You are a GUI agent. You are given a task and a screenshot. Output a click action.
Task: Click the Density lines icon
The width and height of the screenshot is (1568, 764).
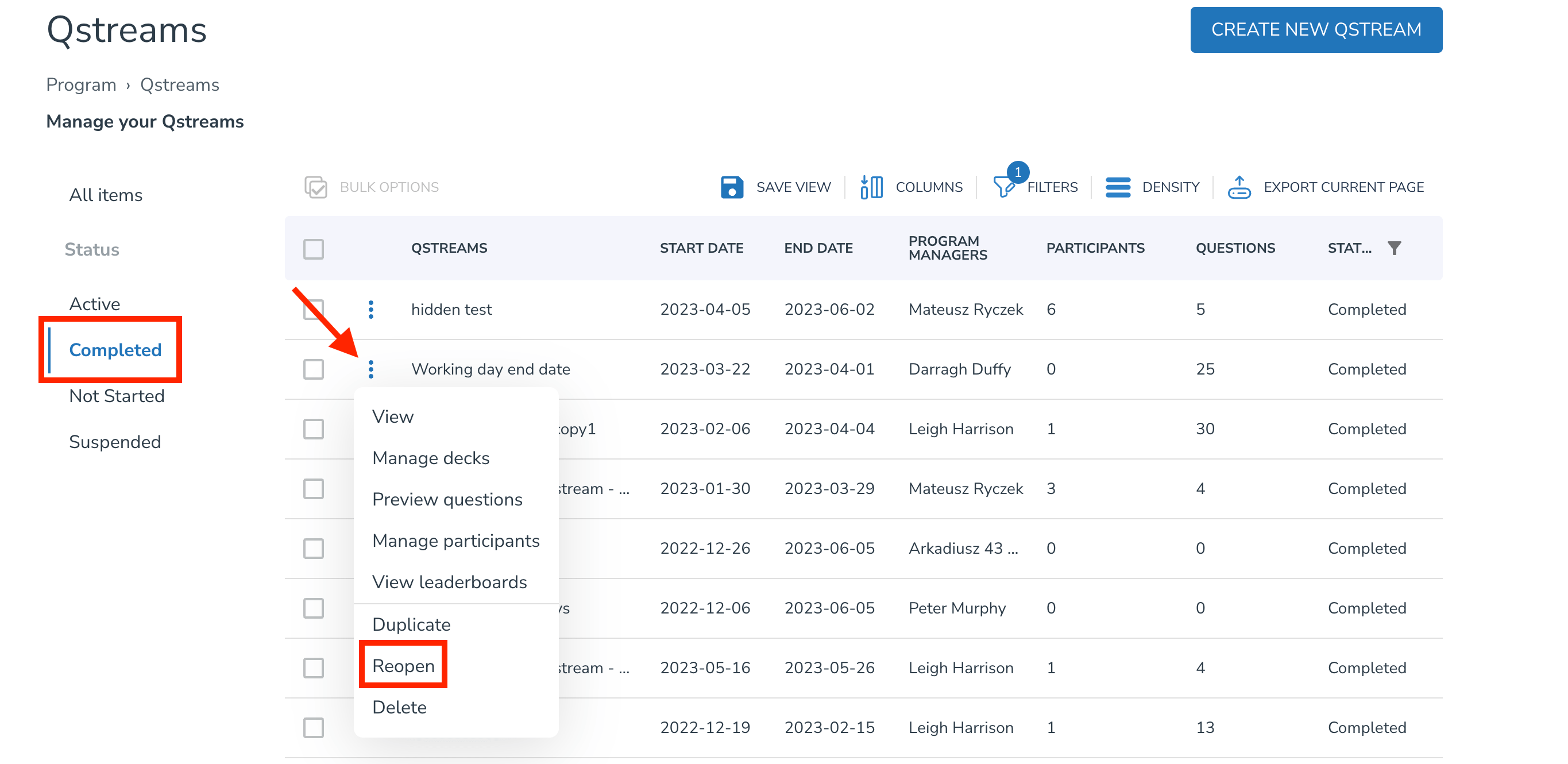pyautogui.click(x=1118, y=187)
